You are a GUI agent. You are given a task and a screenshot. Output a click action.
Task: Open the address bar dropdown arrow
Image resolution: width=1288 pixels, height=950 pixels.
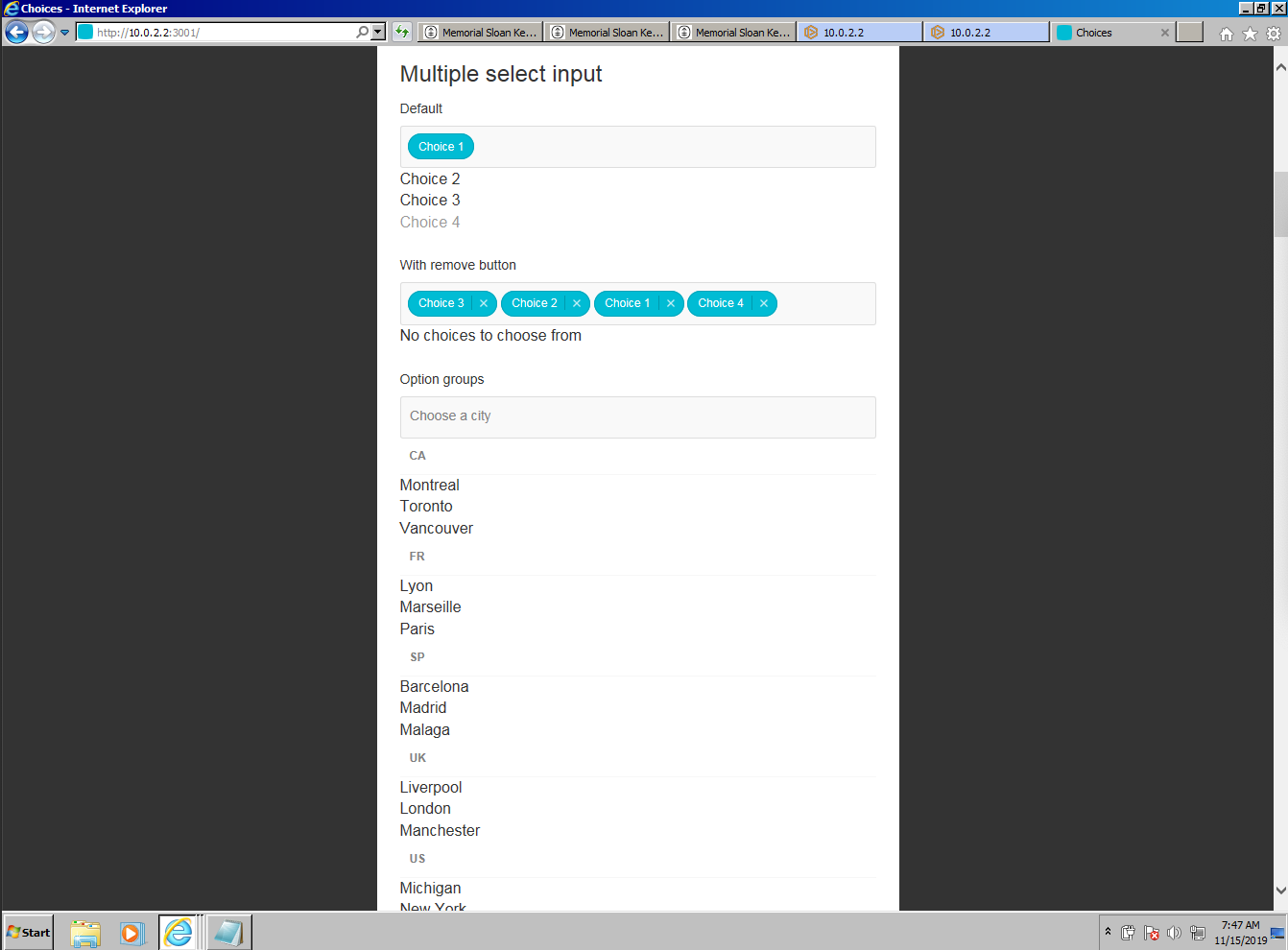point(378,32)
